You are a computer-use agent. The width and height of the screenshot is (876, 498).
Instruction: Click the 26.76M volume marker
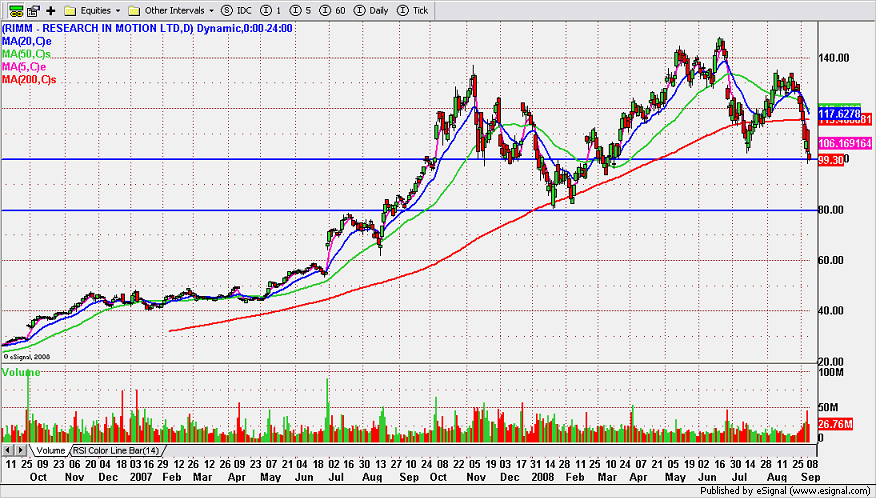click(x=835, y=424)
